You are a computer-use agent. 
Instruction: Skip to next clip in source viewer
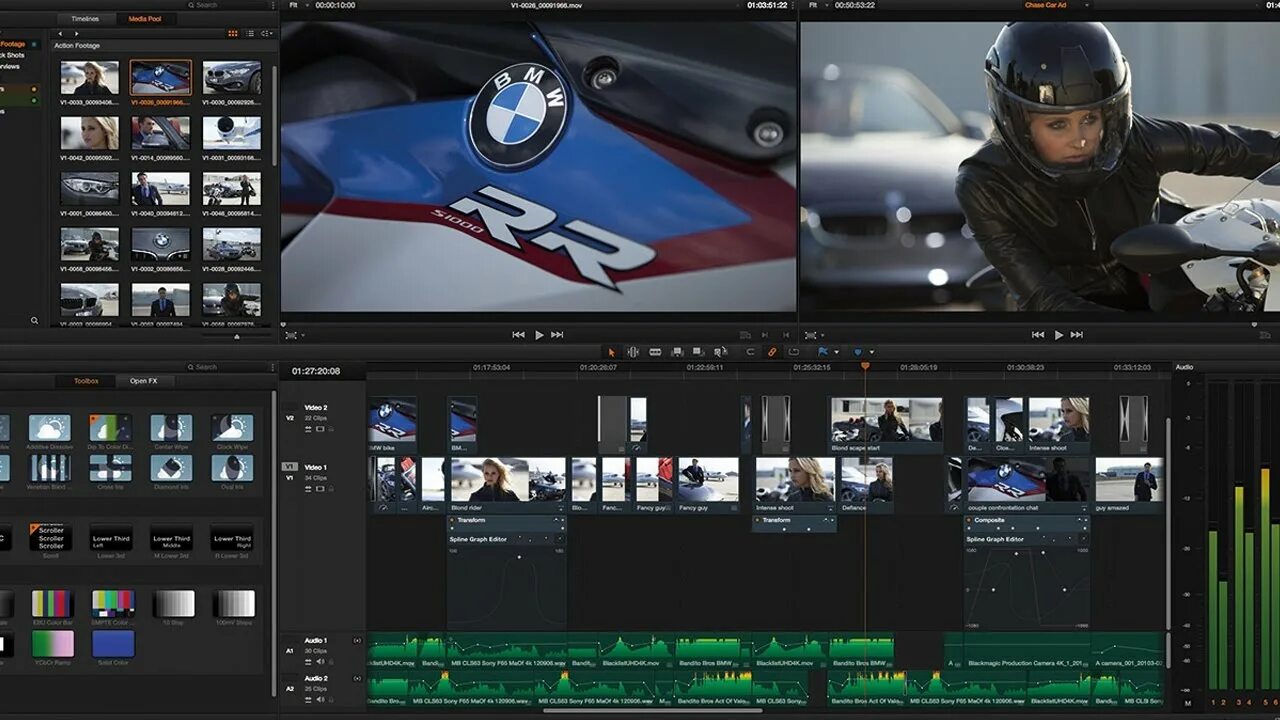[557, 335]
